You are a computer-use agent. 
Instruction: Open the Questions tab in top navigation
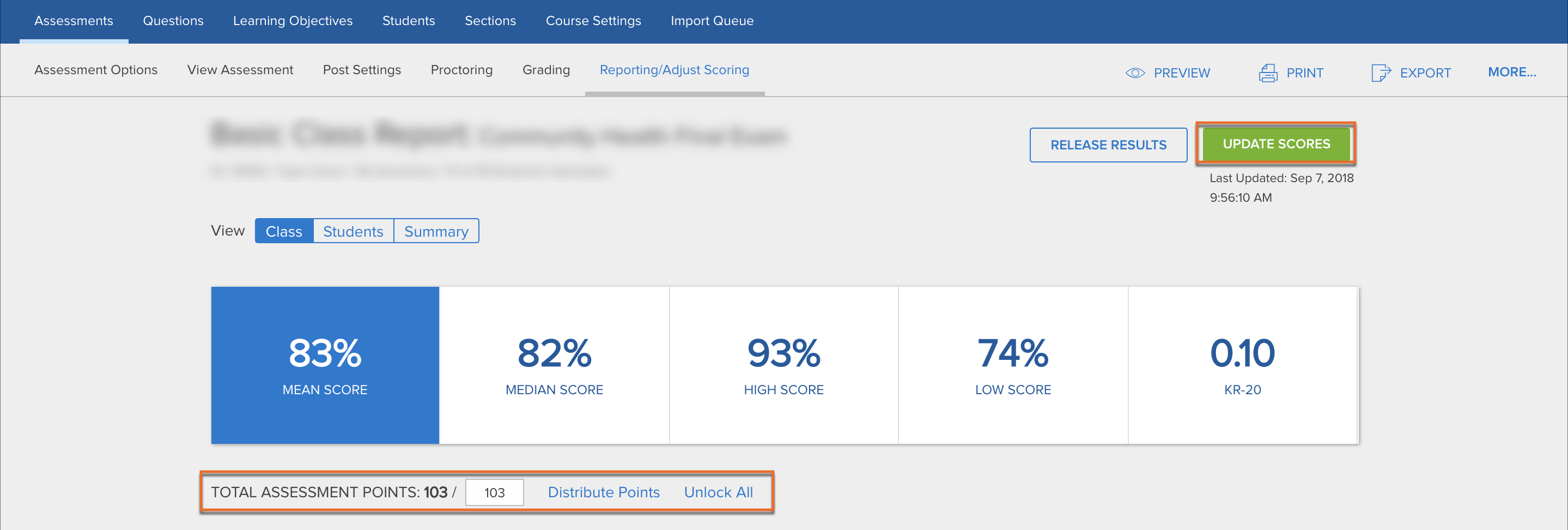173,21
